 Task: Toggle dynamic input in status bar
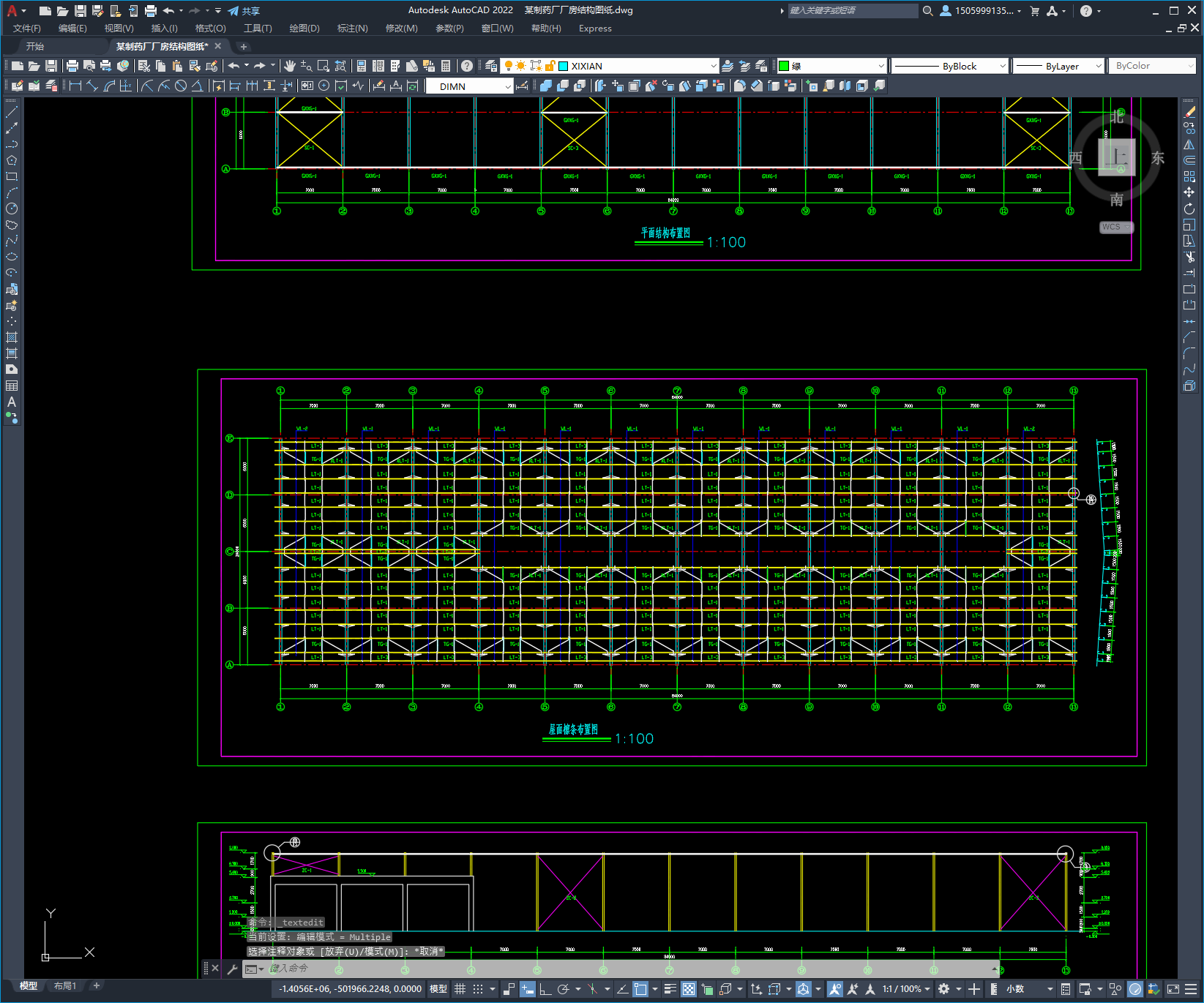coord(527,989)
